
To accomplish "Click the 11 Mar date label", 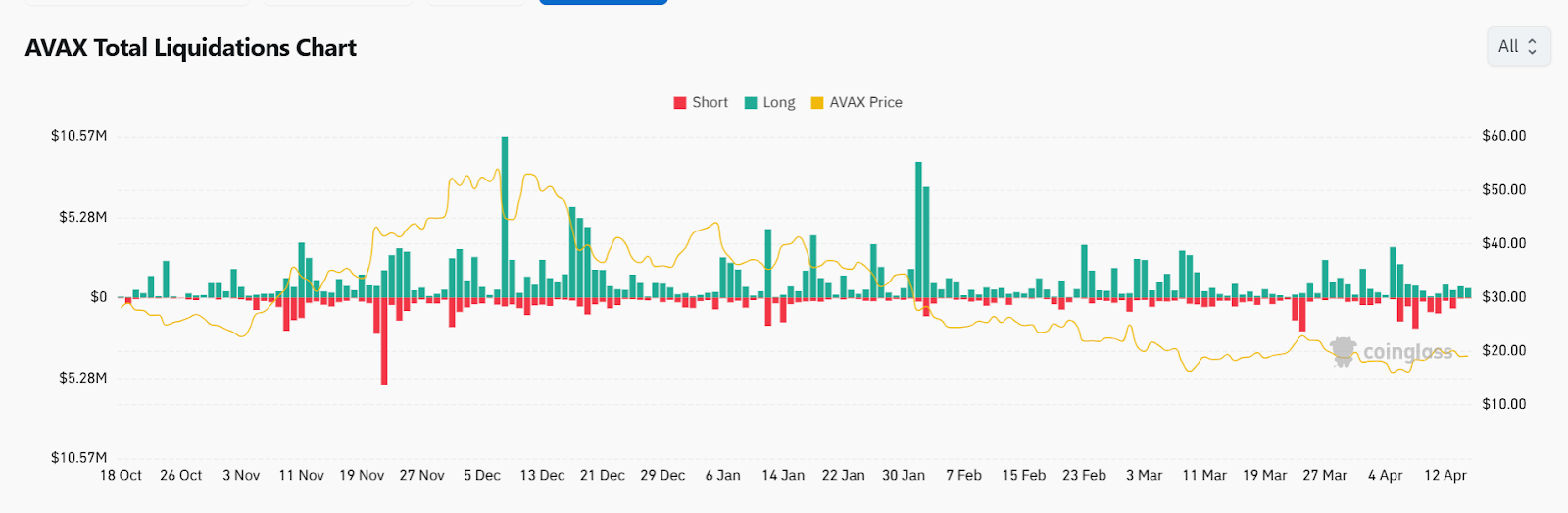I will (1204, 475).
